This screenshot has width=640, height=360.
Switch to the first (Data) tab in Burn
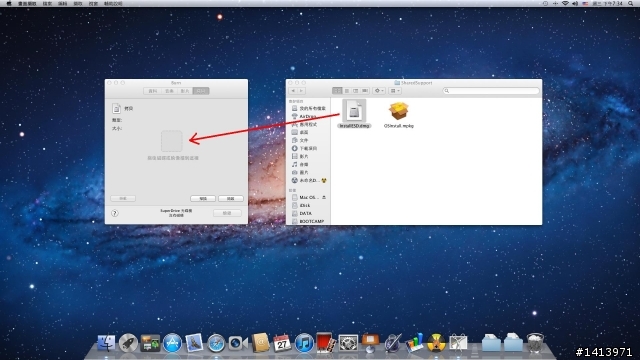click(x=152, y=91)
